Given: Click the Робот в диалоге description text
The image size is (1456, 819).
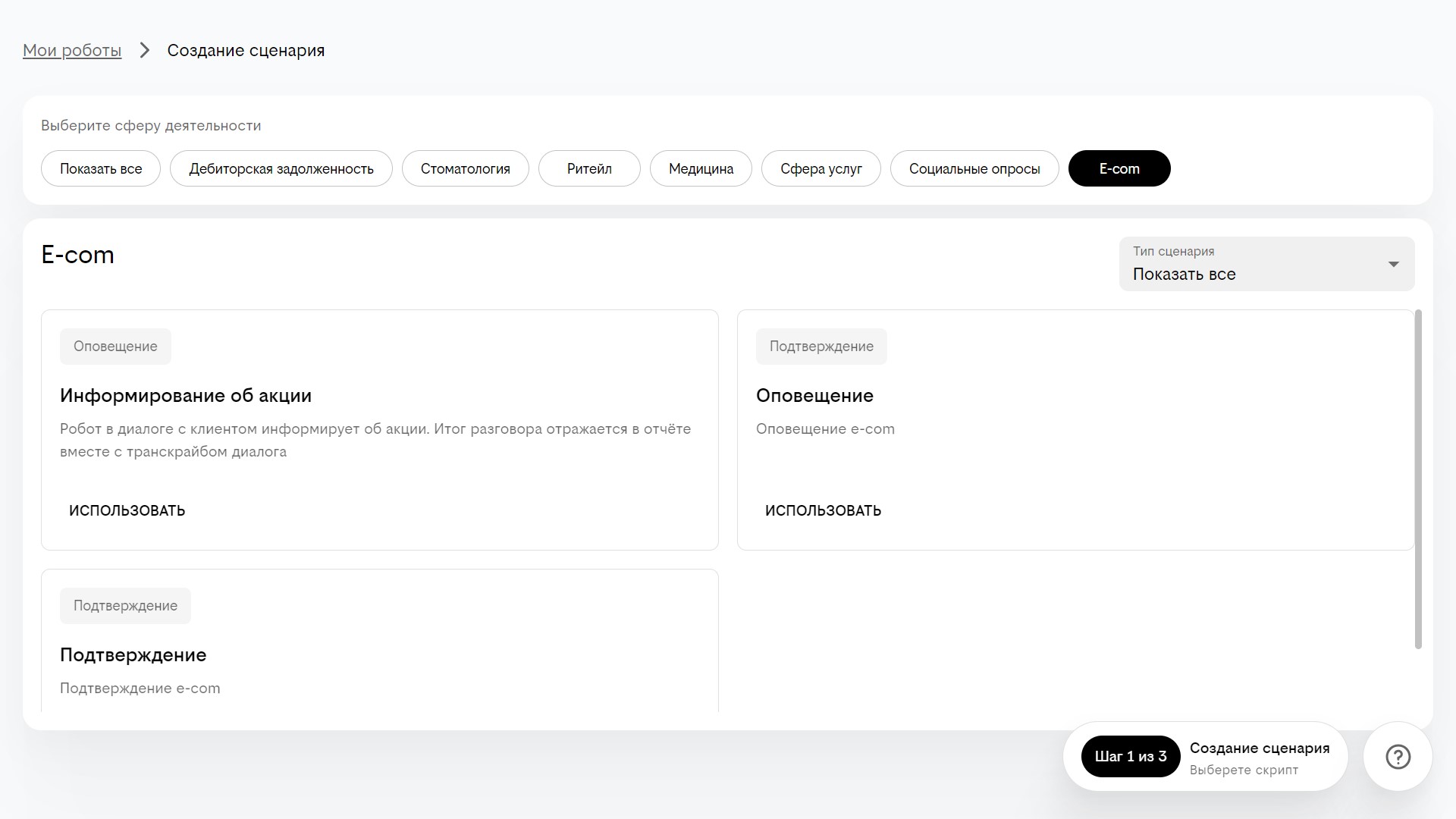Looking at the screenshot, I should tap(375, 440).
